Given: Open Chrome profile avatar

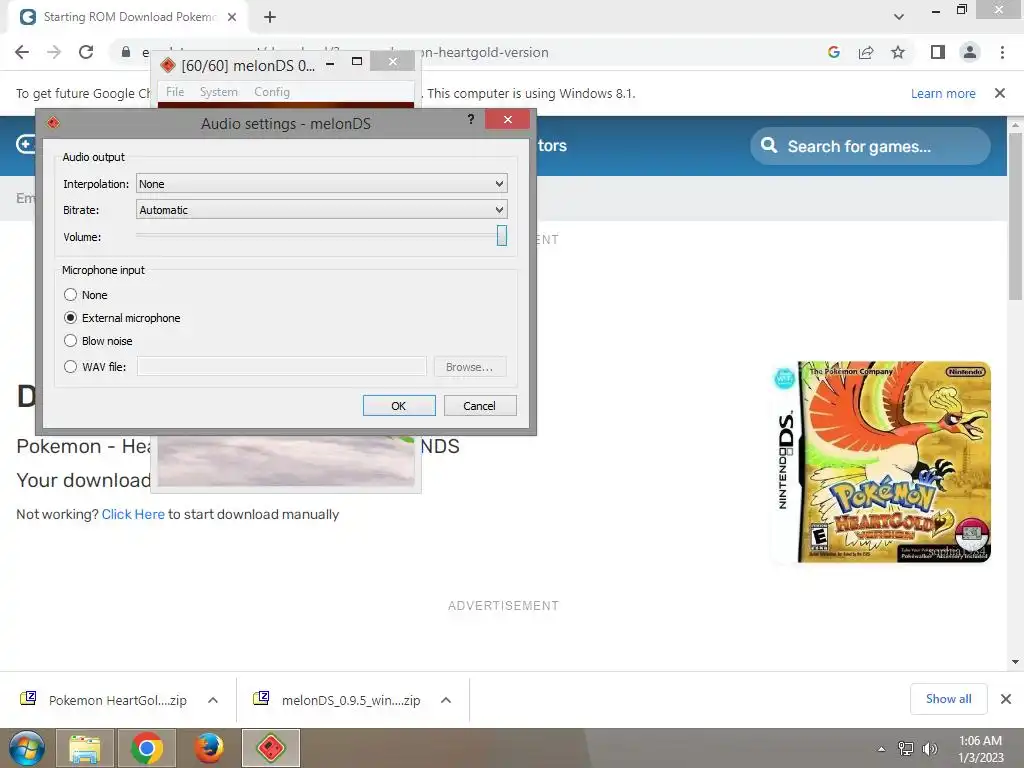Looking at the screenshot, I should pyautogui.click(x=970, y=52).
